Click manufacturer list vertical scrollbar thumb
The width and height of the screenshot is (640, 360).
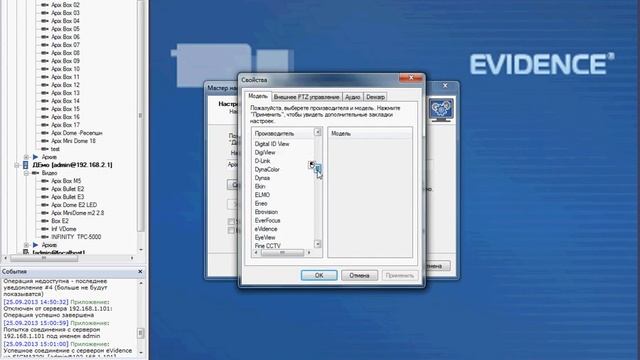[318, 168]
